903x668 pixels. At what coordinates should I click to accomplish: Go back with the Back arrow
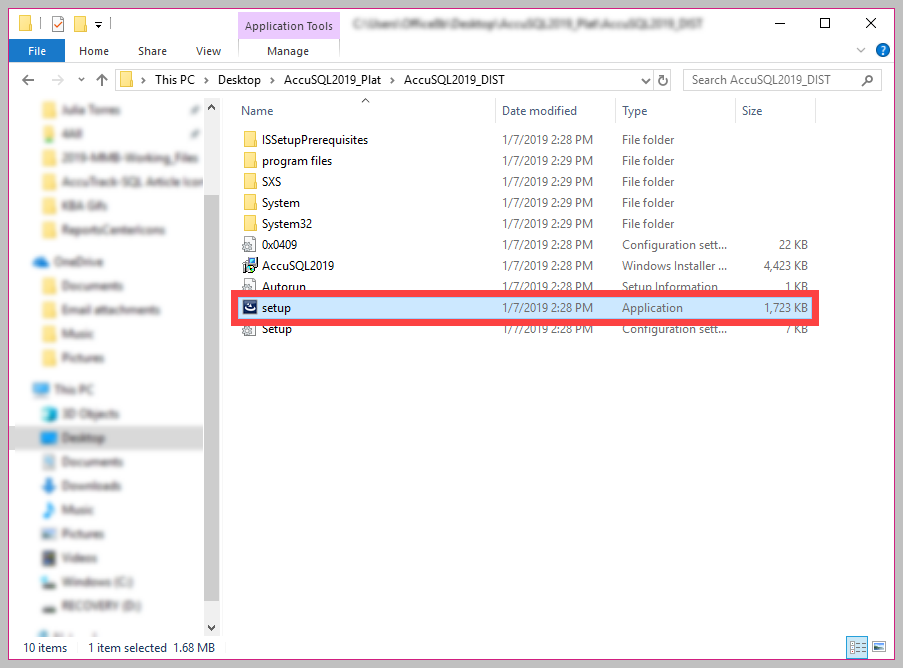28,79
